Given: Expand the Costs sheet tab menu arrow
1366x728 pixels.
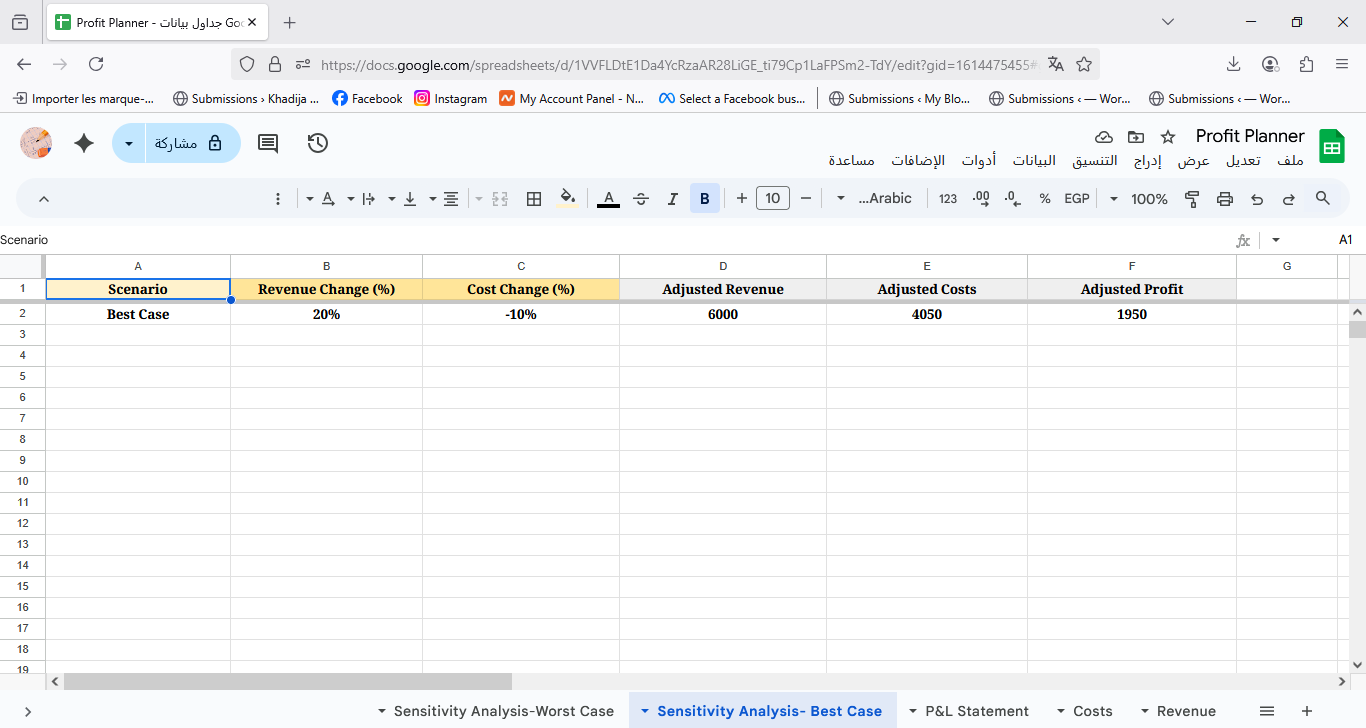Looking at the screenshot, I should (1061, 711).
